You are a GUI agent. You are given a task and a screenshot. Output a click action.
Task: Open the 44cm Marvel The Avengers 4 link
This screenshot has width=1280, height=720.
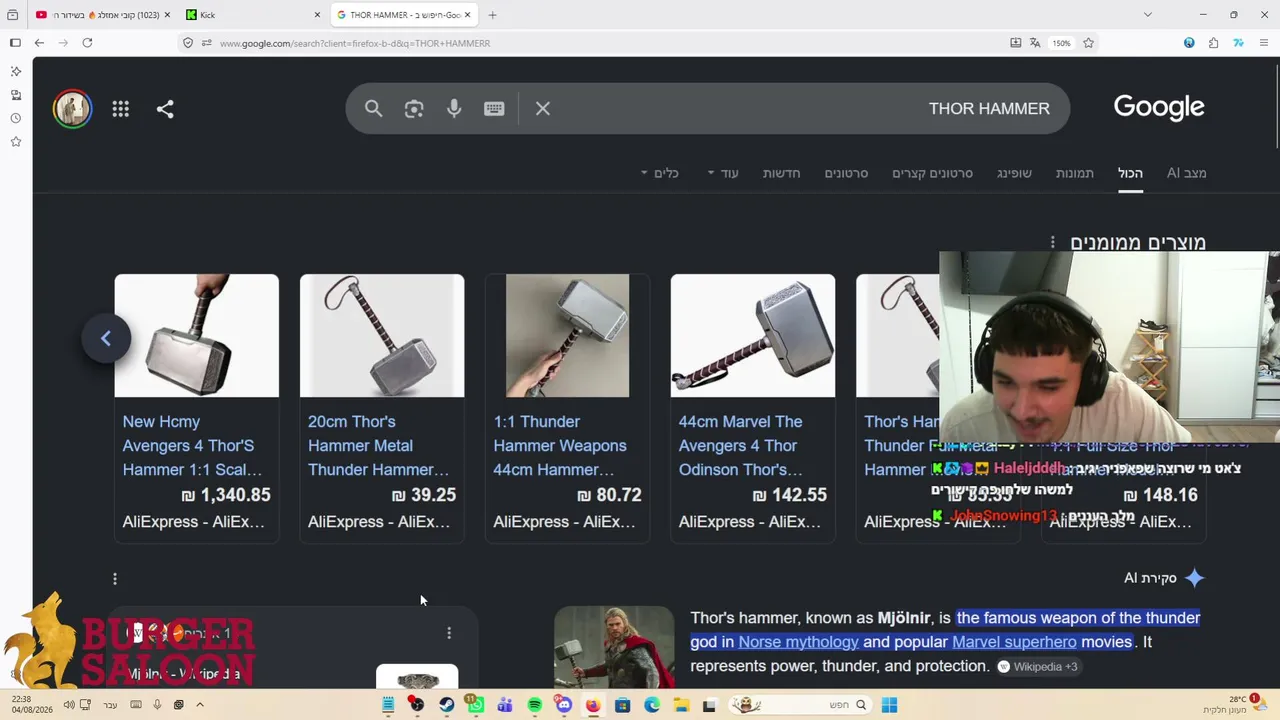click(741, 446)
